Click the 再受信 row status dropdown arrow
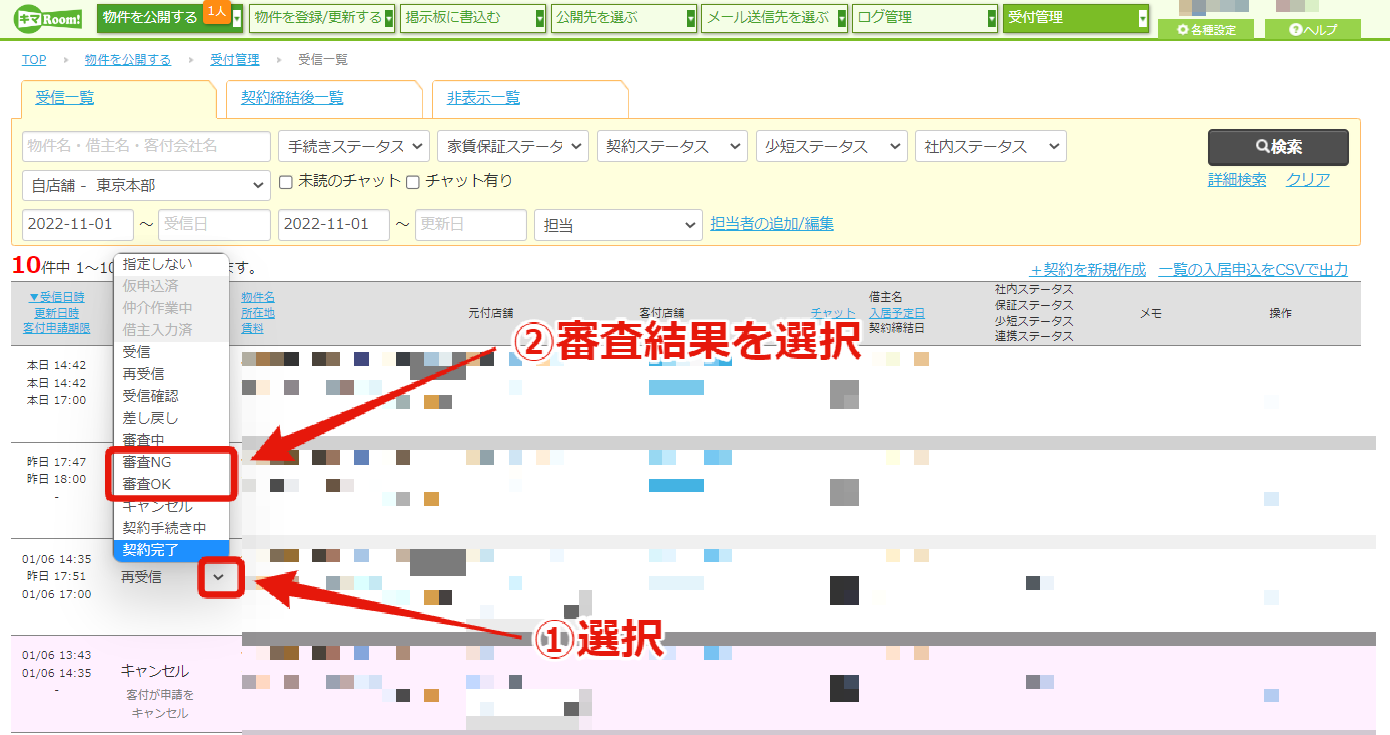Viewport: 1390px width, 735px height. tap(220, 577)
